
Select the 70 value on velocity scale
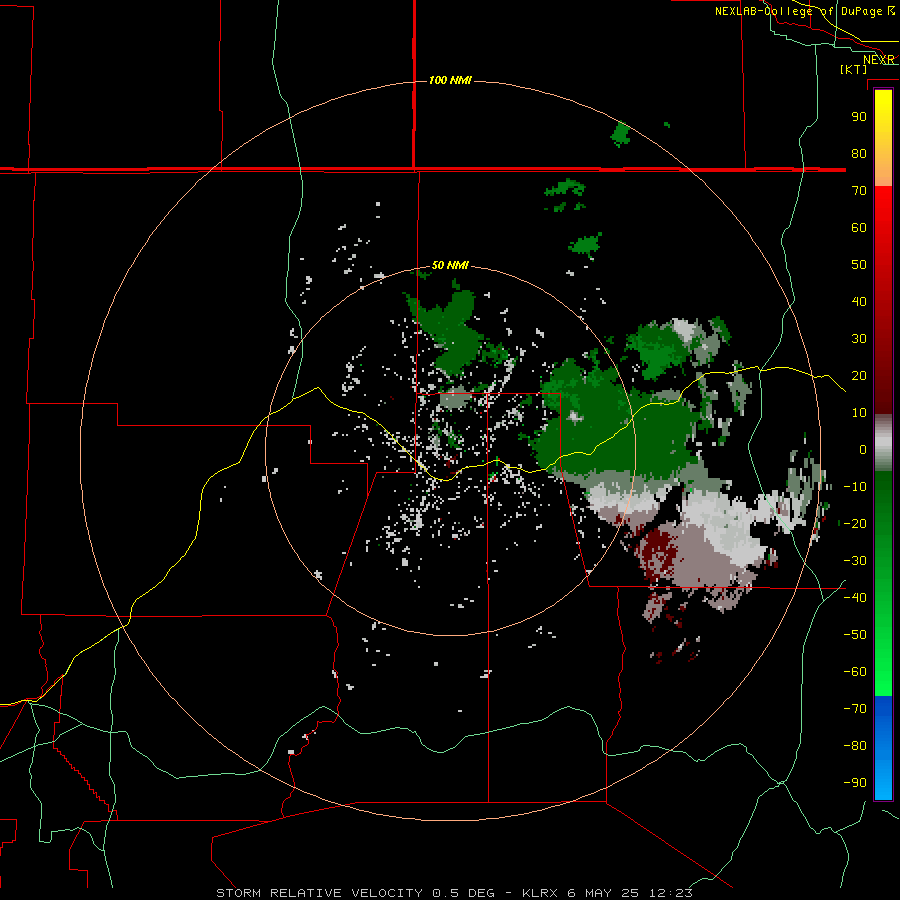859,191
